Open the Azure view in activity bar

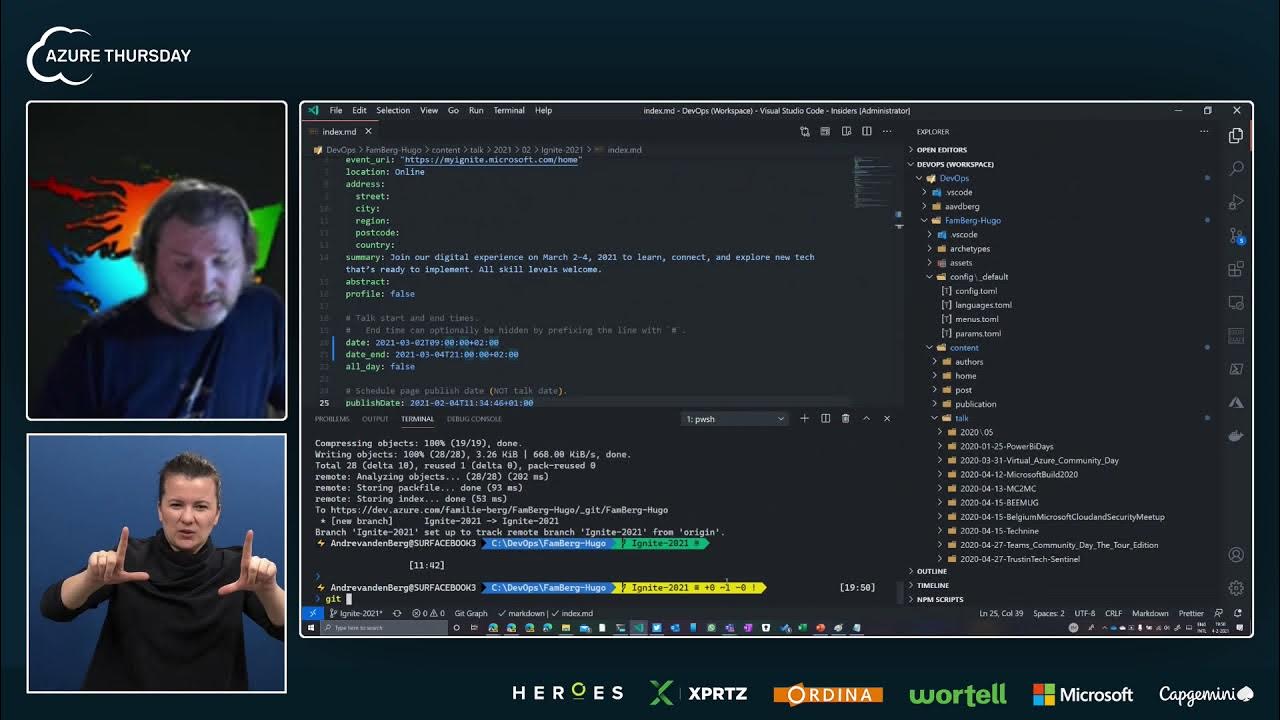click(1236, 402)
